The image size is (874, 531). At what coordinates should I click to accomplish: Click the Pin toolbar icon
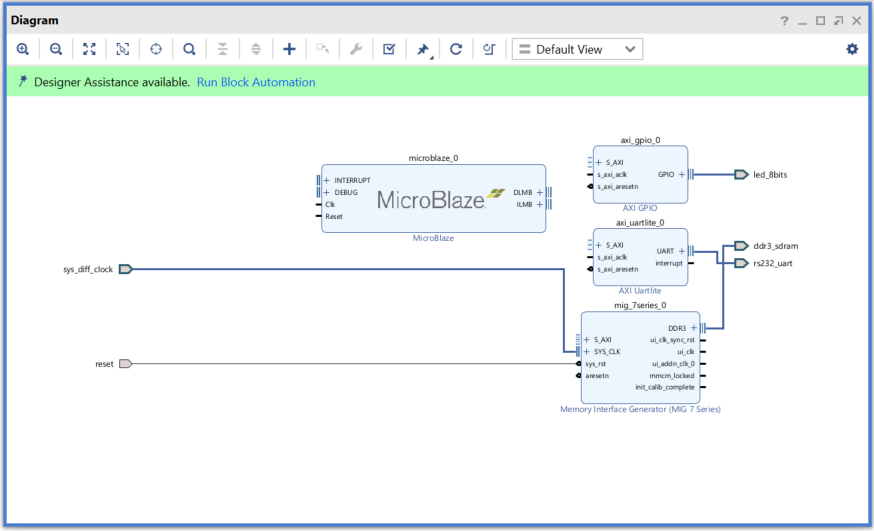[x=423, y=50]
